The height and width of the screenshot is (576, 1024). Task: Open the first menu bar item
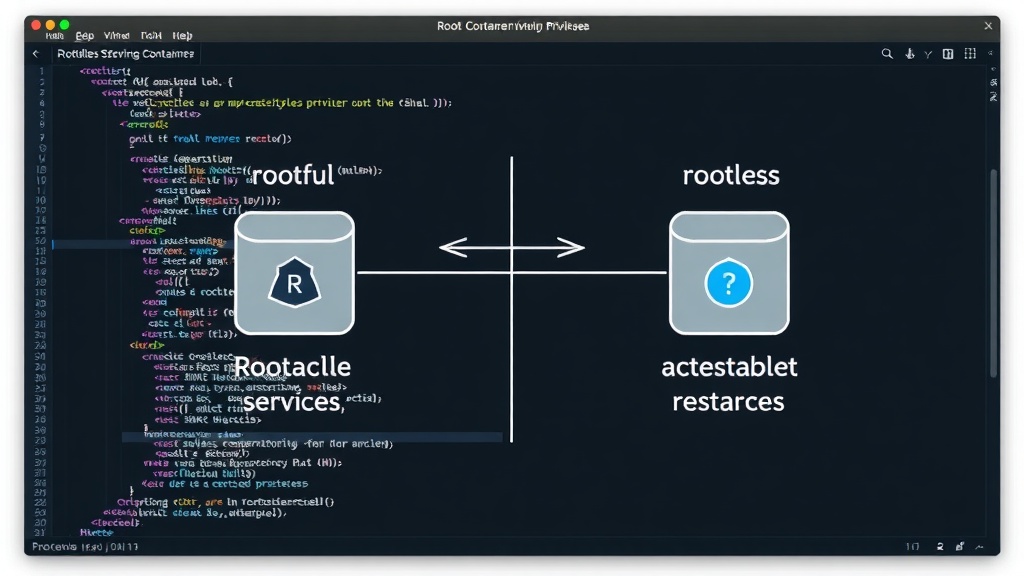(x=54, y=35)
